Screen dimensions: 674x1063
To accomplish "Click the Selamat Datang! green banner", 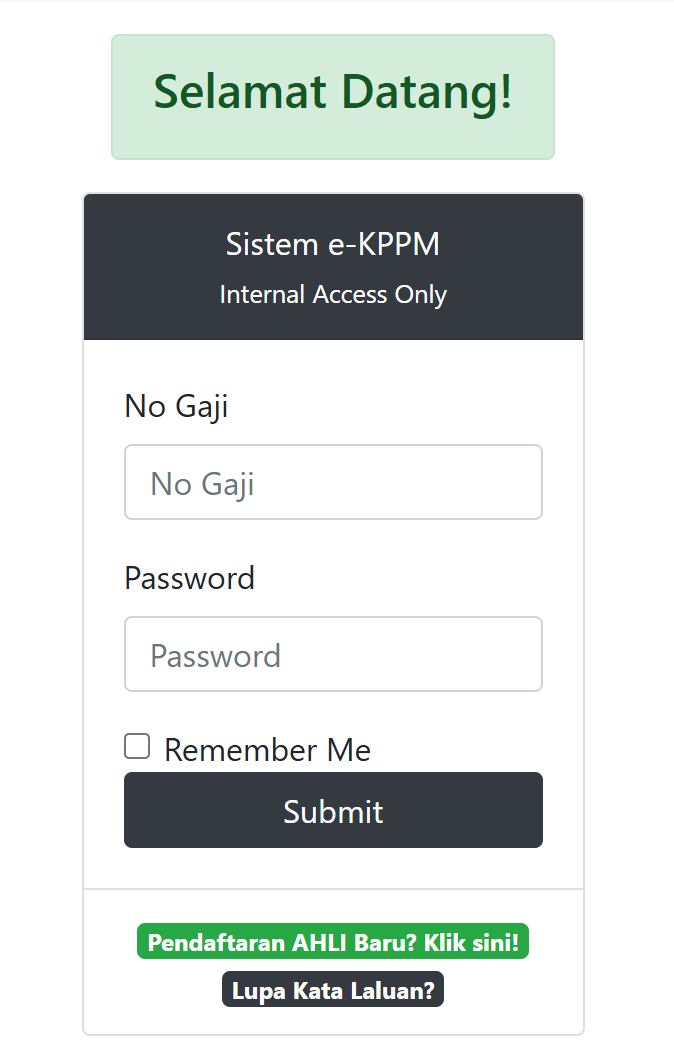I will (x=333, y=97).
